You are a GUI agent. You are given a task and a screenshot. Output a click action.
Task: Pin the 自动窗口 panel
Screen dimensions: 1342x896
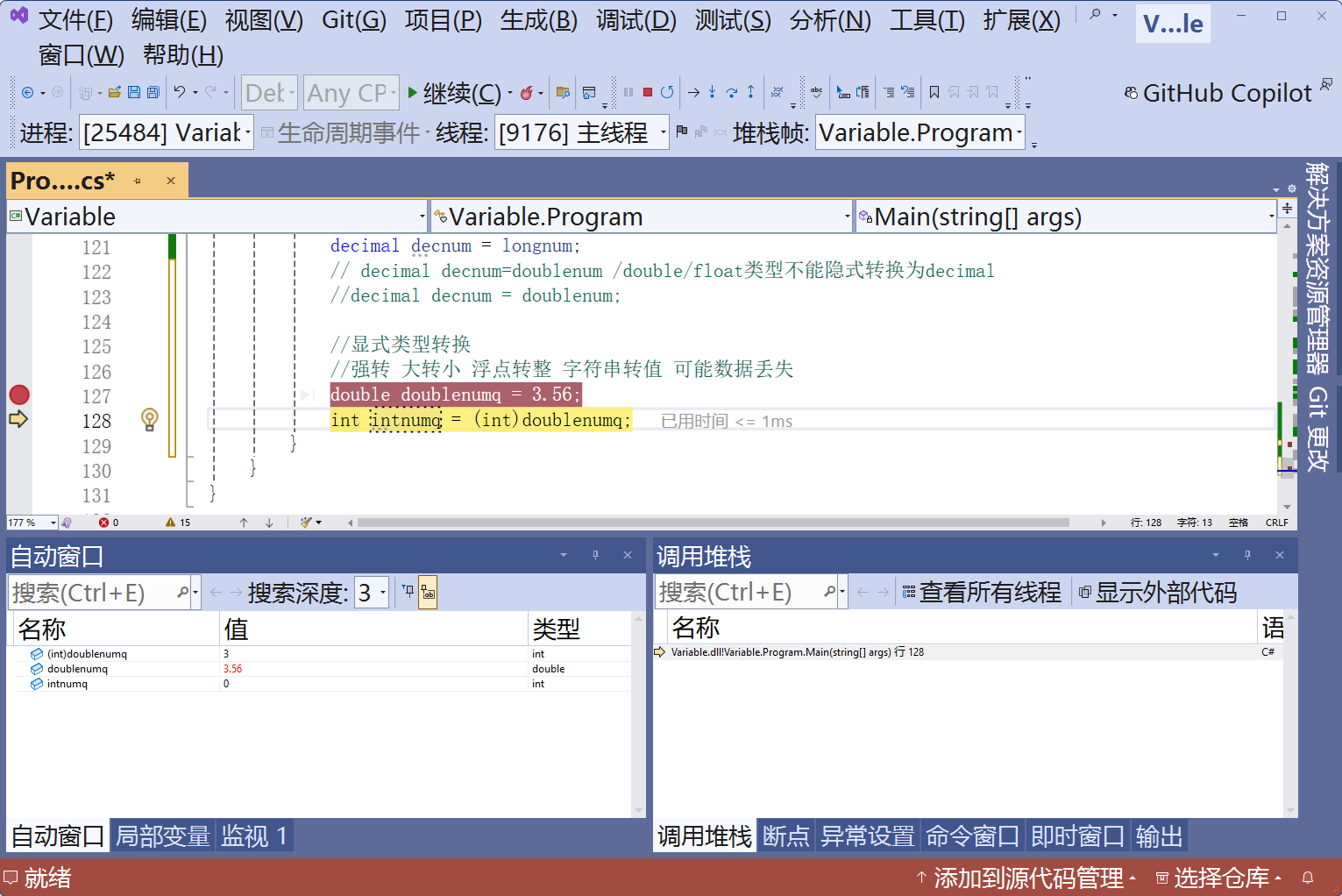click(595, 555)
